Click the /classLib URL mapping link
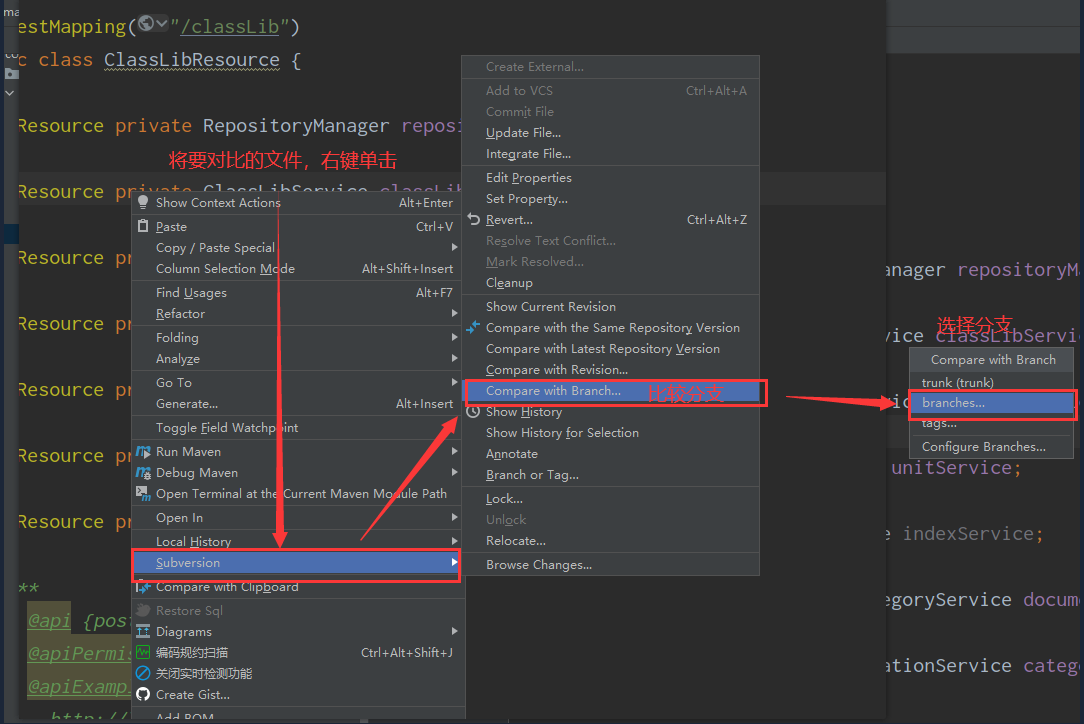This screenshot has width=1084, height=724. pos(230,26)
